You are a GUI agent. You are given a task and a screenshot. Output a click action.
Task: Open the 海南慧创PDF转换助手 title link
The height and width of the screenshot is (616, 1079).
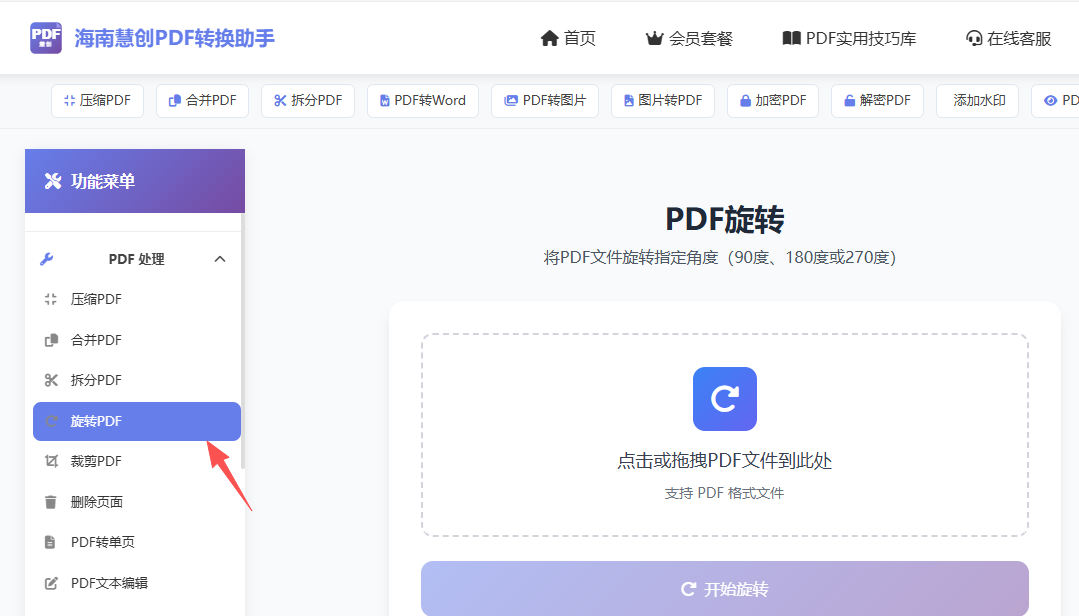tap(174, 39)
